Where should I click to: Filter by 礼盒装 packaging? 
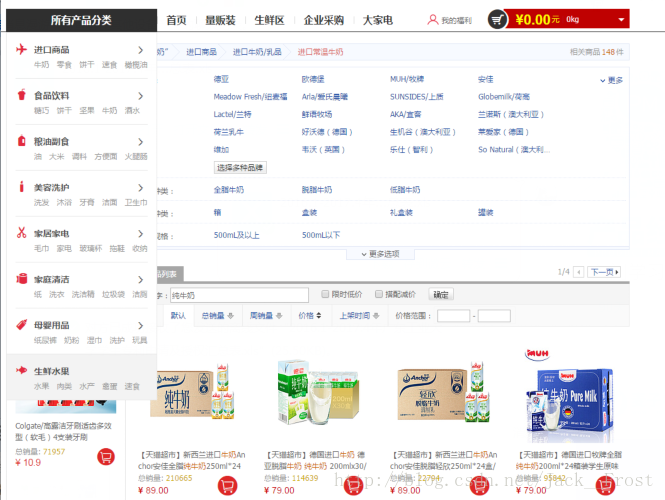point(401,212)
